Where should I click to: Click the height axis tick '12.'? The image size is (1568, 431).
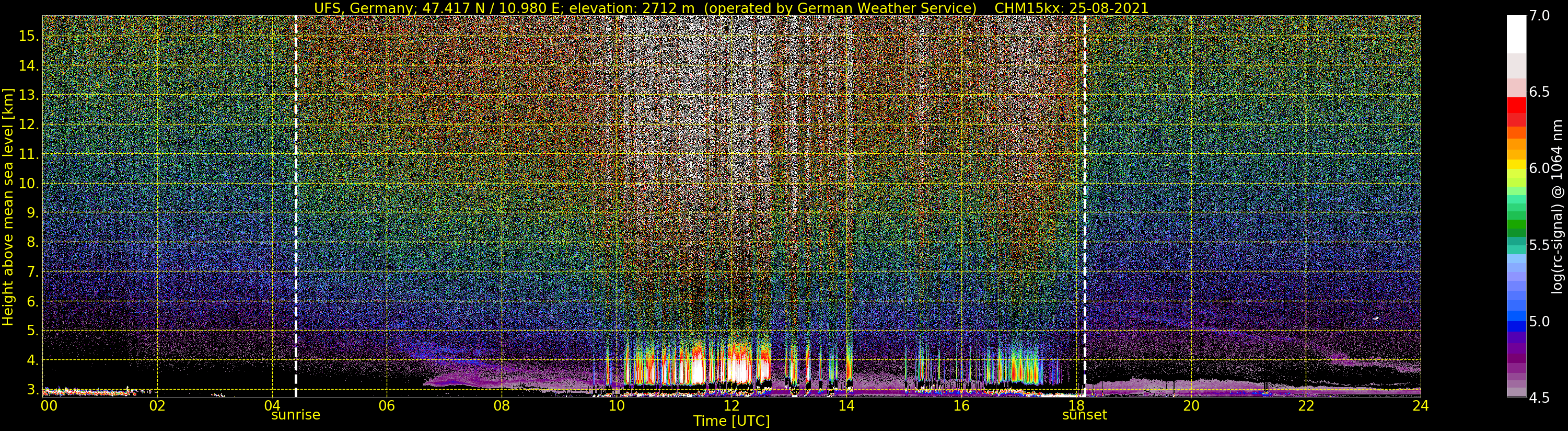(x=28, y=124)
